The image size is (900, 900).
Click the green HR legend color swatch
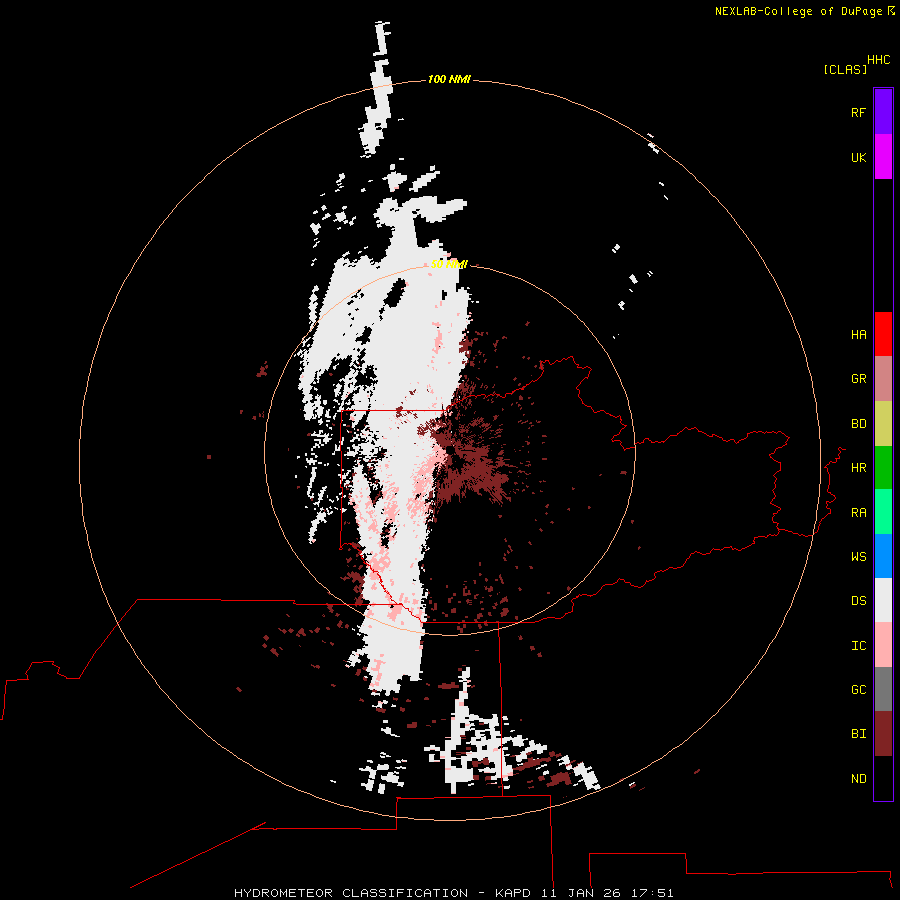(x=883, y=468)
